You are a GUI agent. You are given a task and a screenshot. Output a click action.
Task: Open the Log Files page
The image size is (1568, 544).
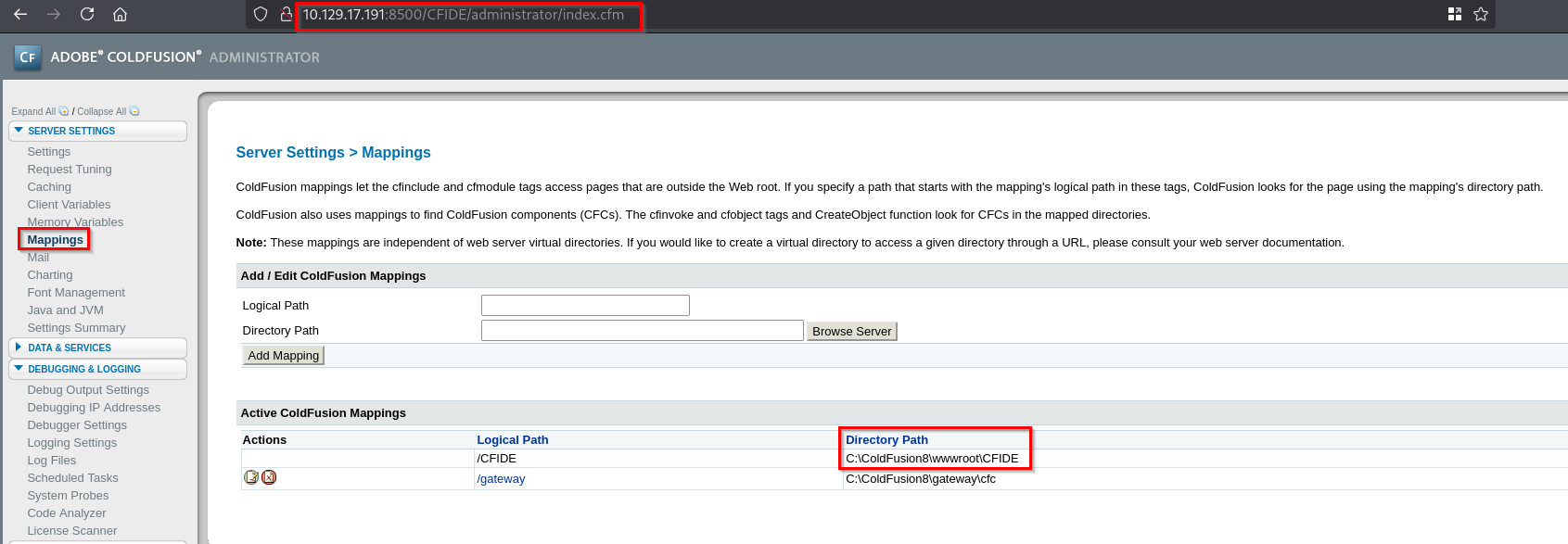tap(52, 461)
